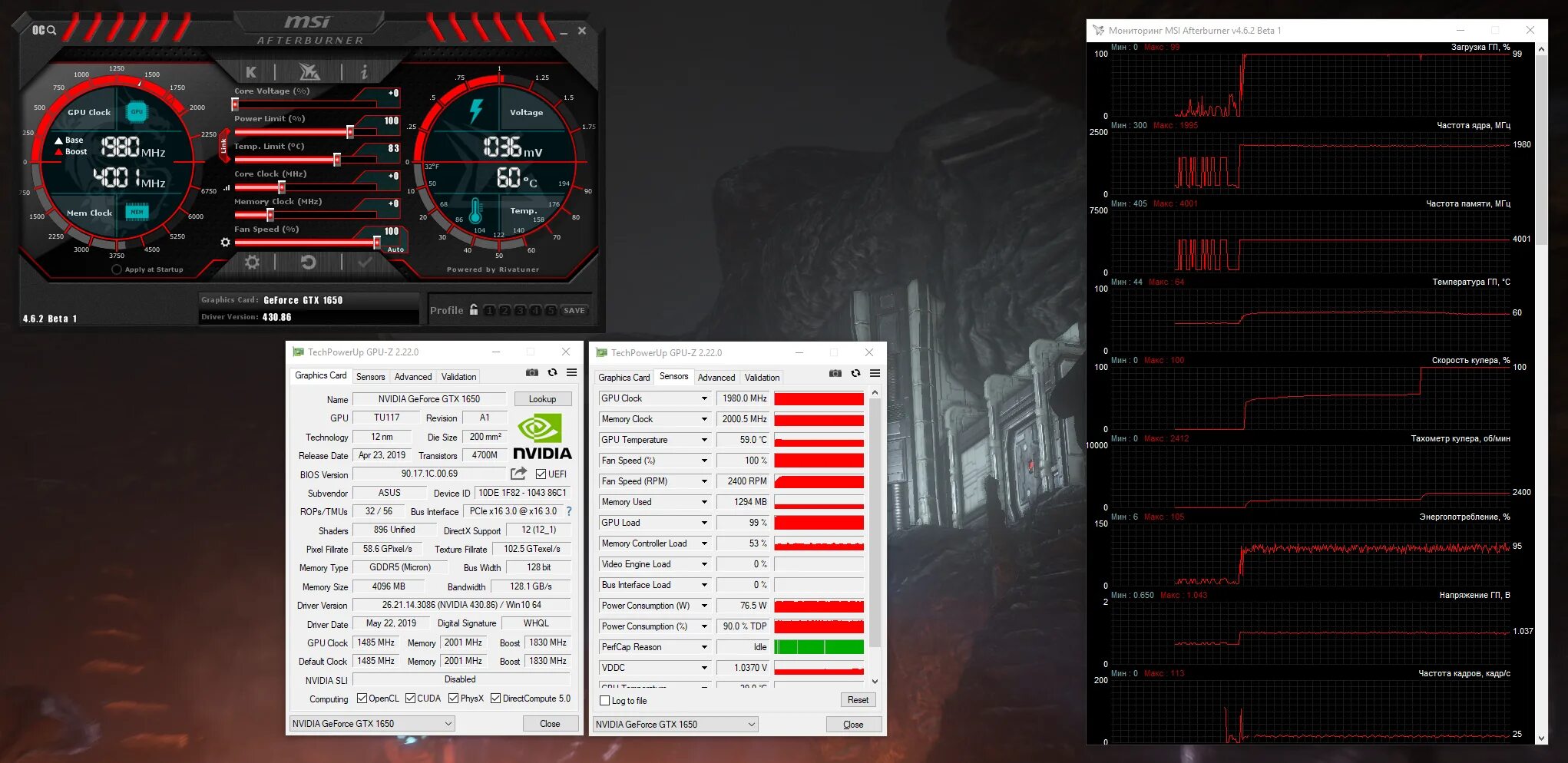Image resolution: width=1568 pixels, height=763 pixels.
Task: Refresh the GPU-Z Sensors window
Action: coord(855,373)
